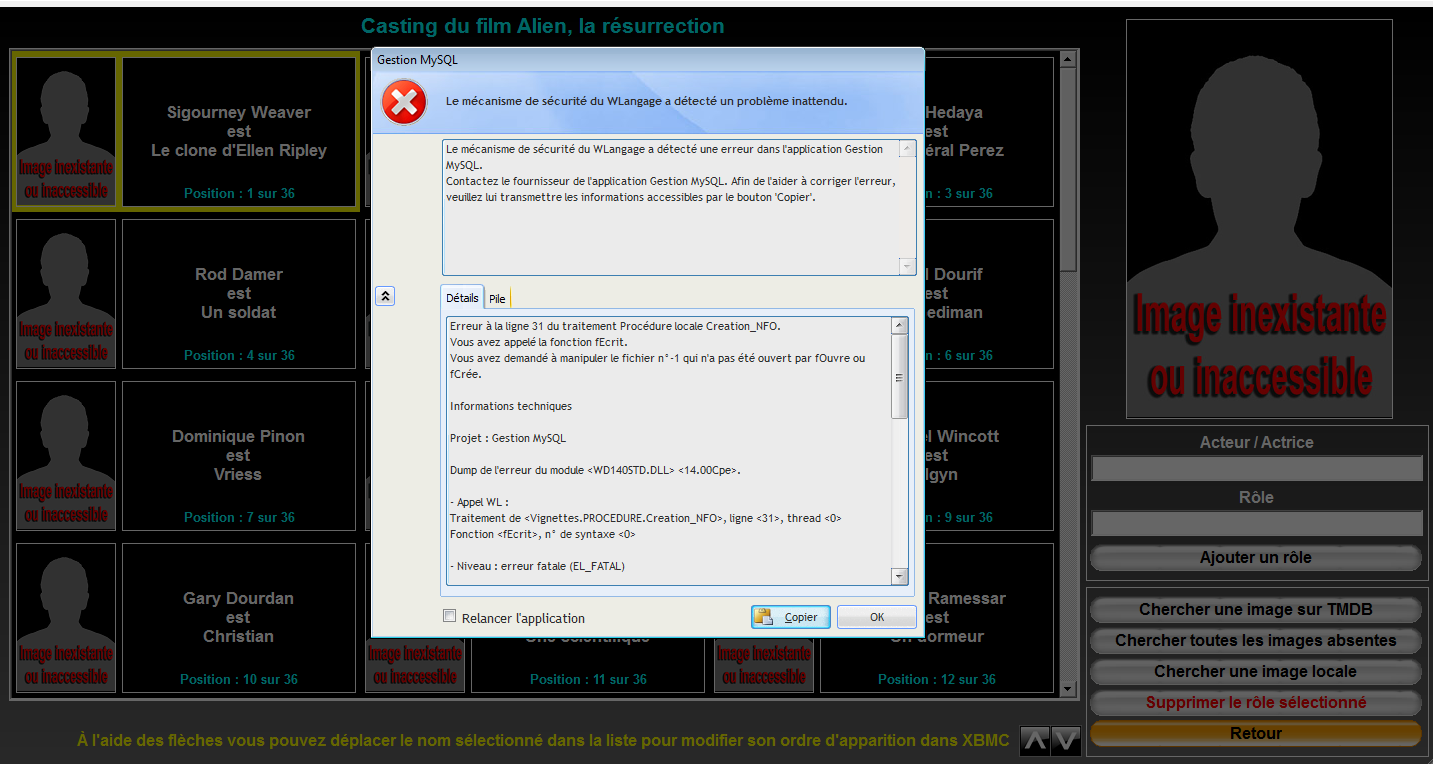Click the Projet : Gestion MySQL line
Viewport: 1433px width, 764px height.
click(508, 438)
